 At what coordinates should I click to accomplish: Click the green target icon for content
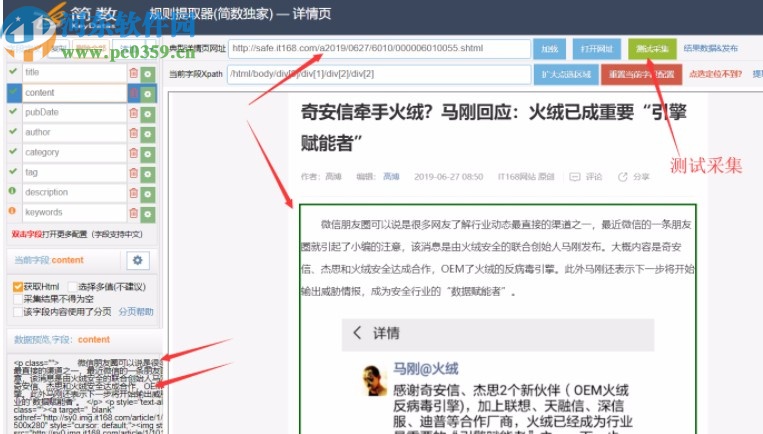pyautogui.click(x=147, y=94)
